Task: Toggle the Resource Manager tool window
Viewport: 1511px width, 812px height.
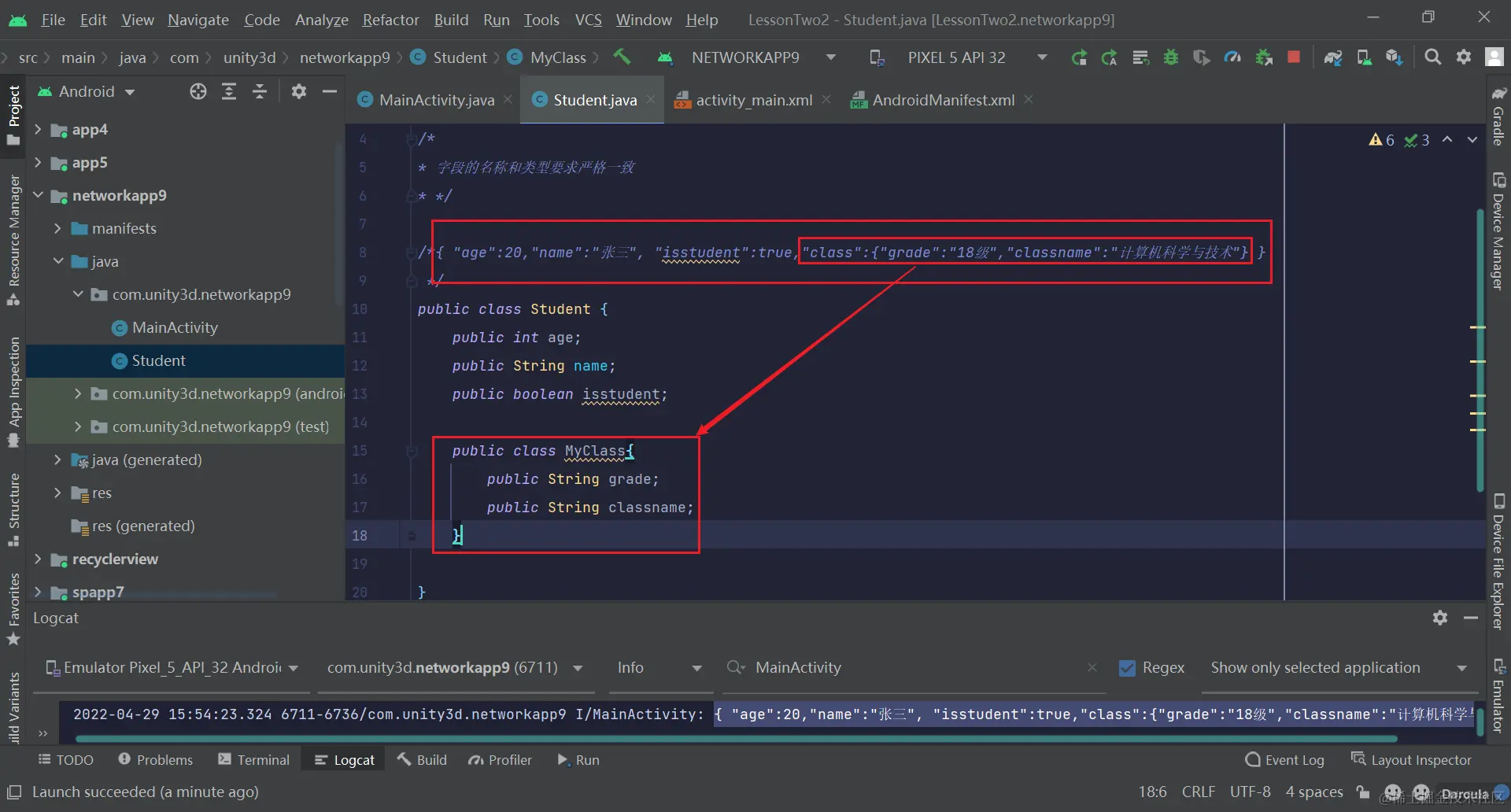Action: click(x=13, y=240)
